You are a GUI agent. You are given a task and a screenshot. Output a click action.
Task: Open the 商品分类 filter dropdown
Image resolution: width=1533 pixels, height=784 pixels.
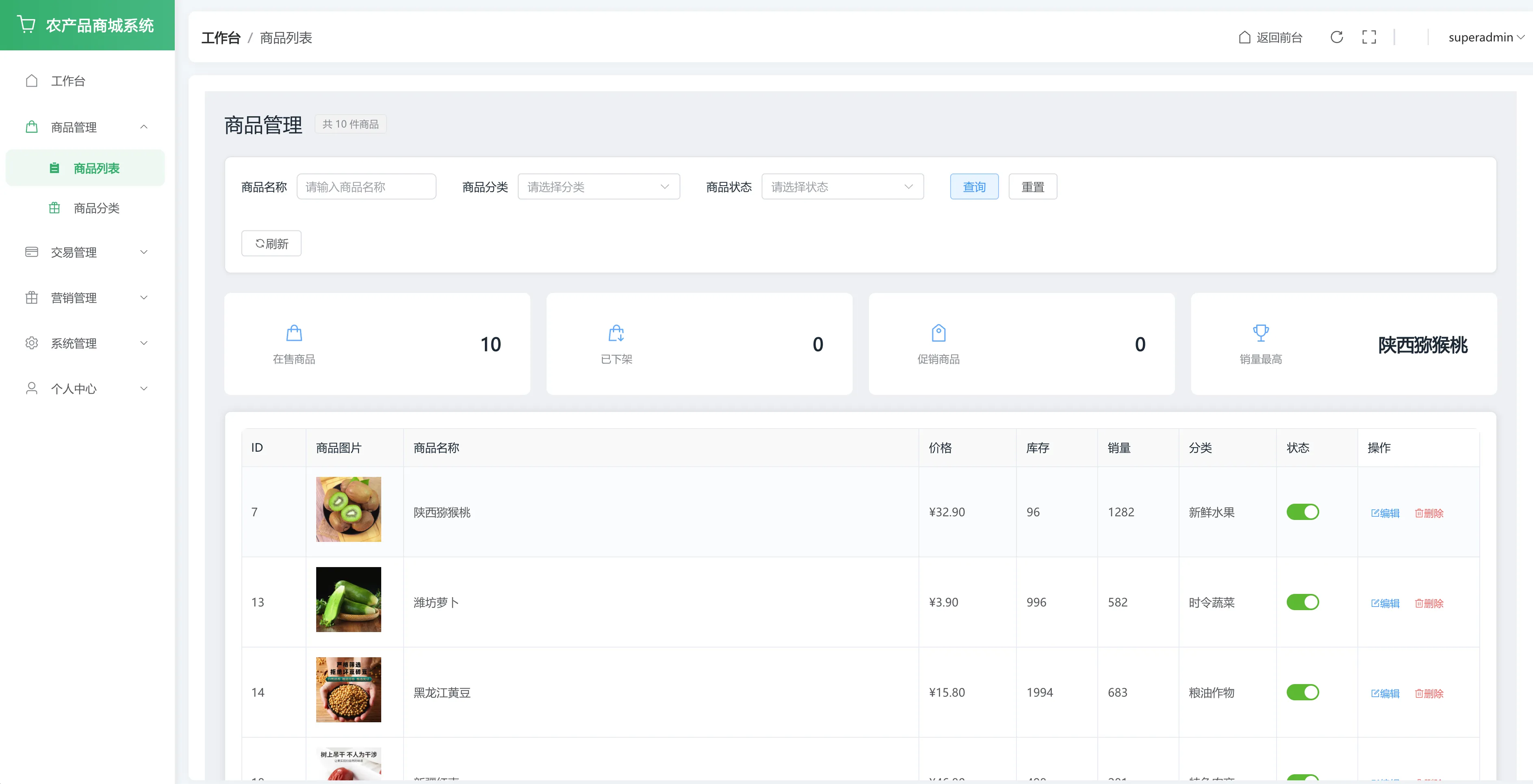[x=598, y=187]
